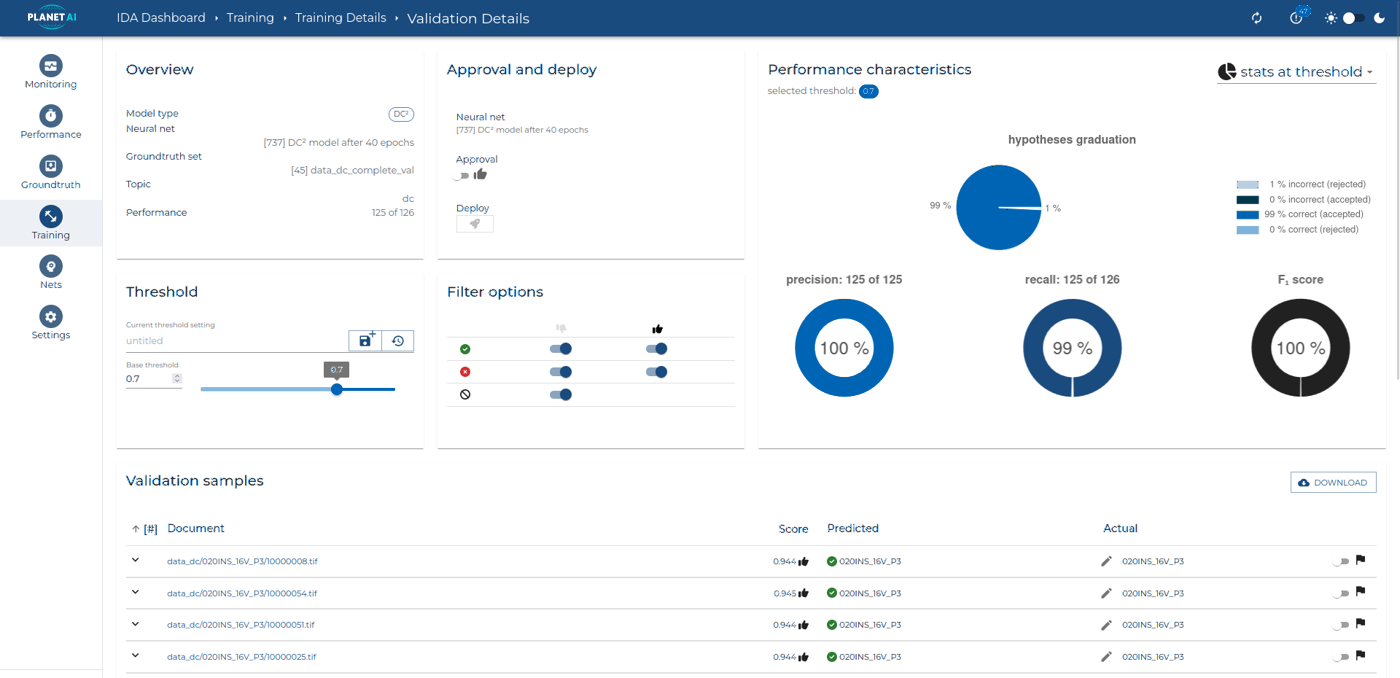The image size is (1400, 678).
Task: Click the PLANET AI logo
Action: (x=51, y=18)
